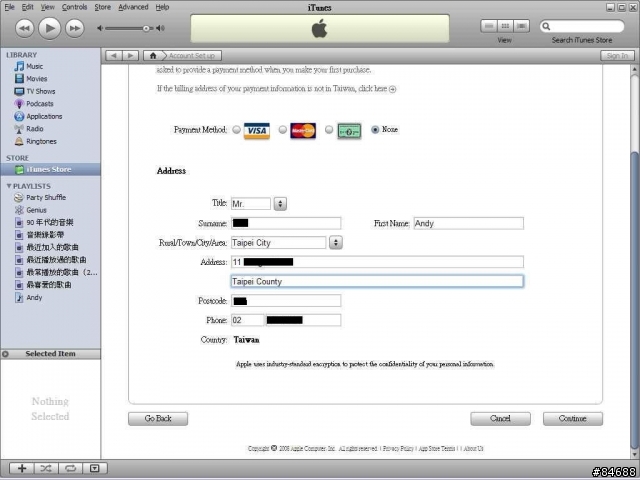Open the Store menu
Image resolution: width=640 pixels, height=480 pixels.
click(102, 7)
